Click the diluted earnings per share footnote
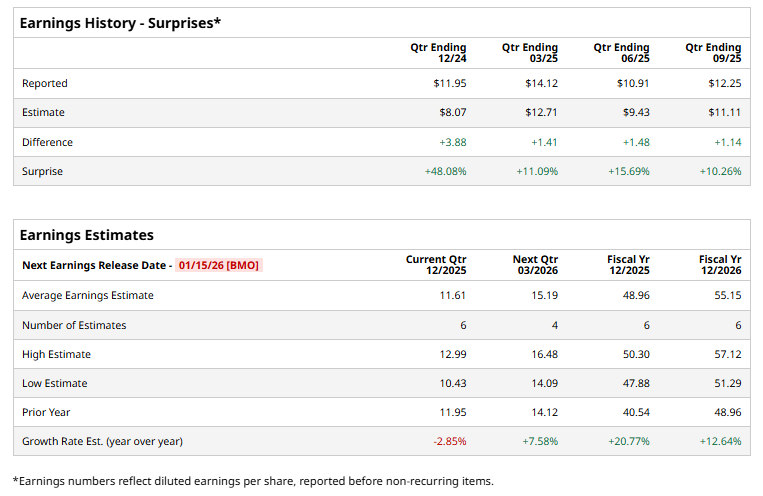 (253, 481)
